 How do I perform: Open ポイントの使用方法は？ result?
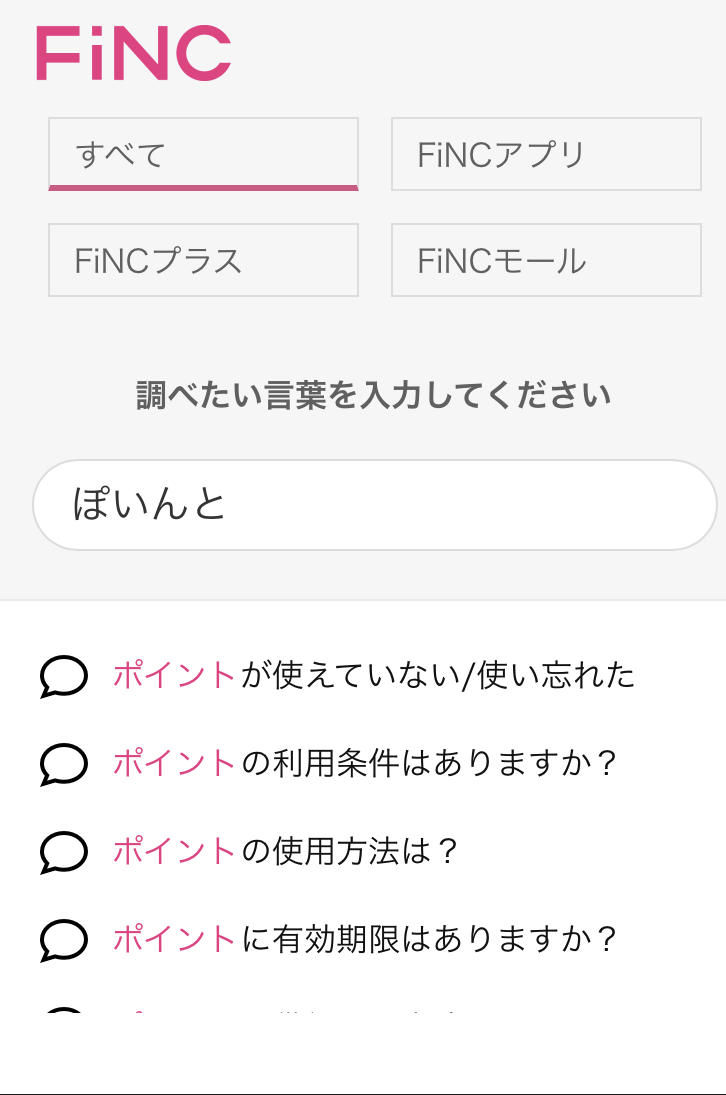tap(286, 852)
